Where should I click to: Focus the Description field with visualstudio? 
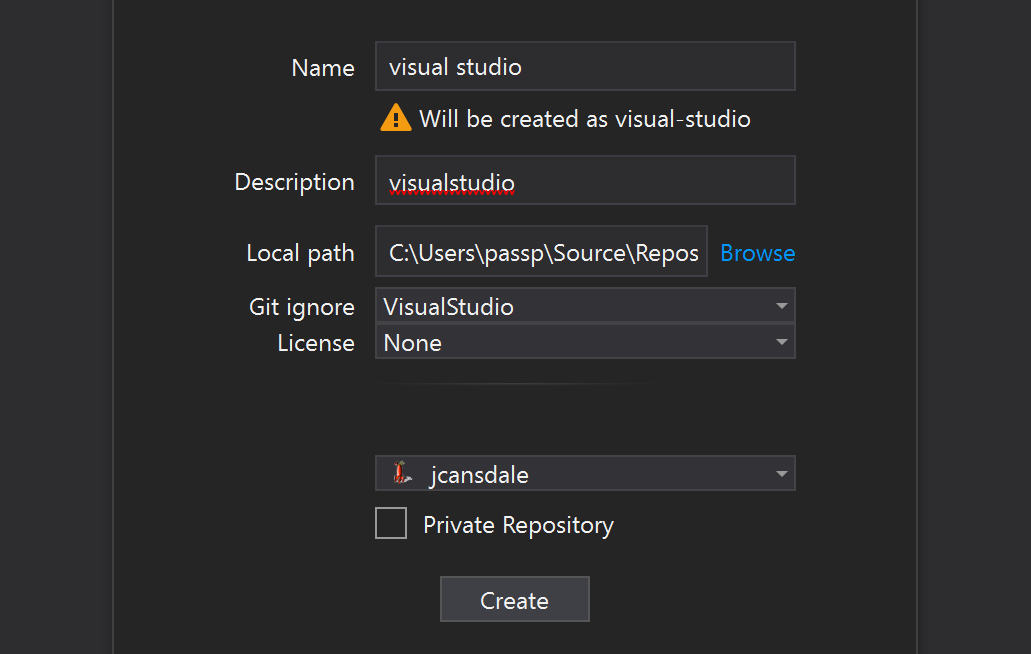(585, 181)
